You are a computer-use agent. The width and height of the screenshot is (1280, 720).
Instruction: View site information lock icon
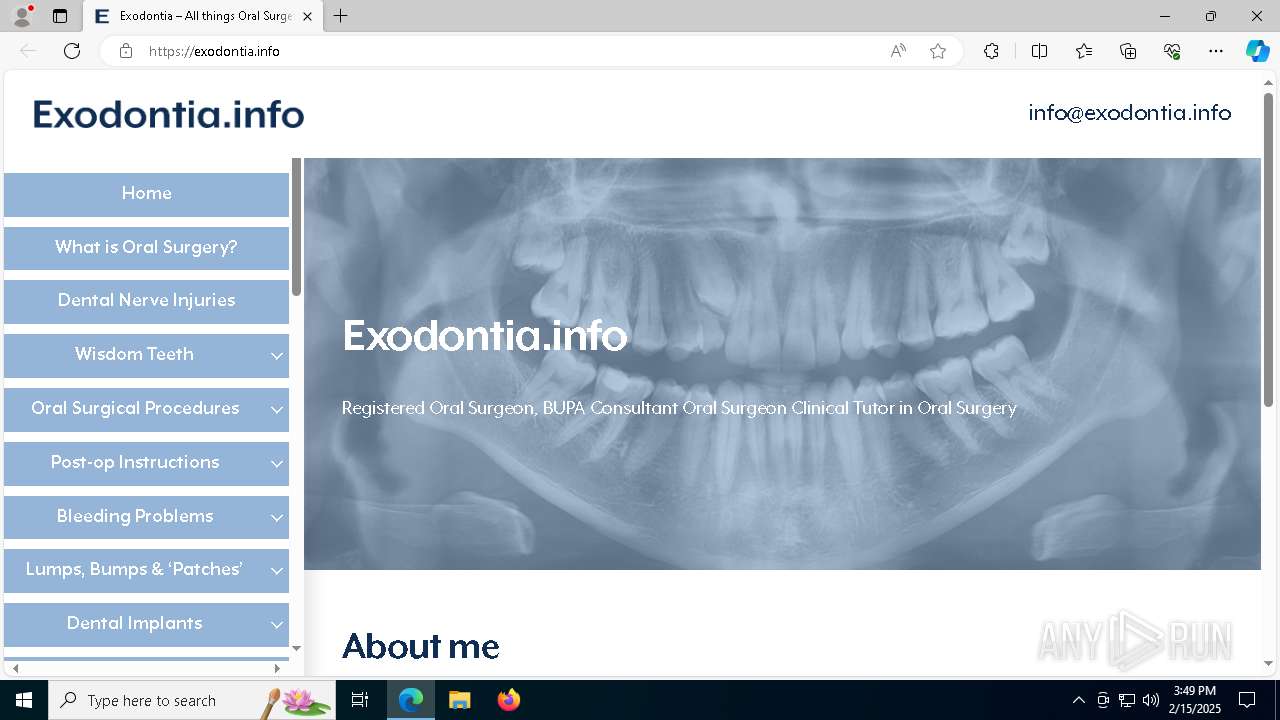pos(126,51)
